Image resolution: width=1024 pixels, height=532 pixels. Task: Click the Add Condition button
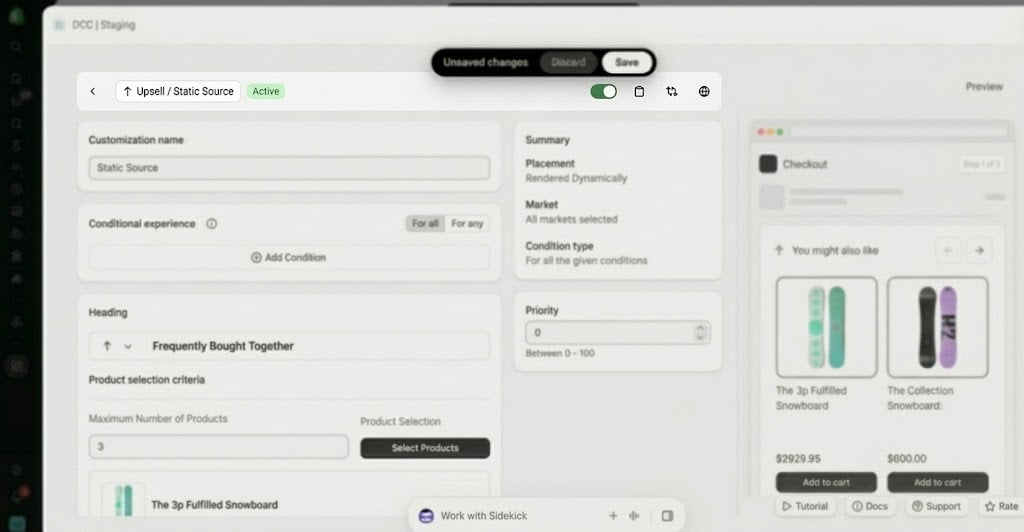click(289, 257)
